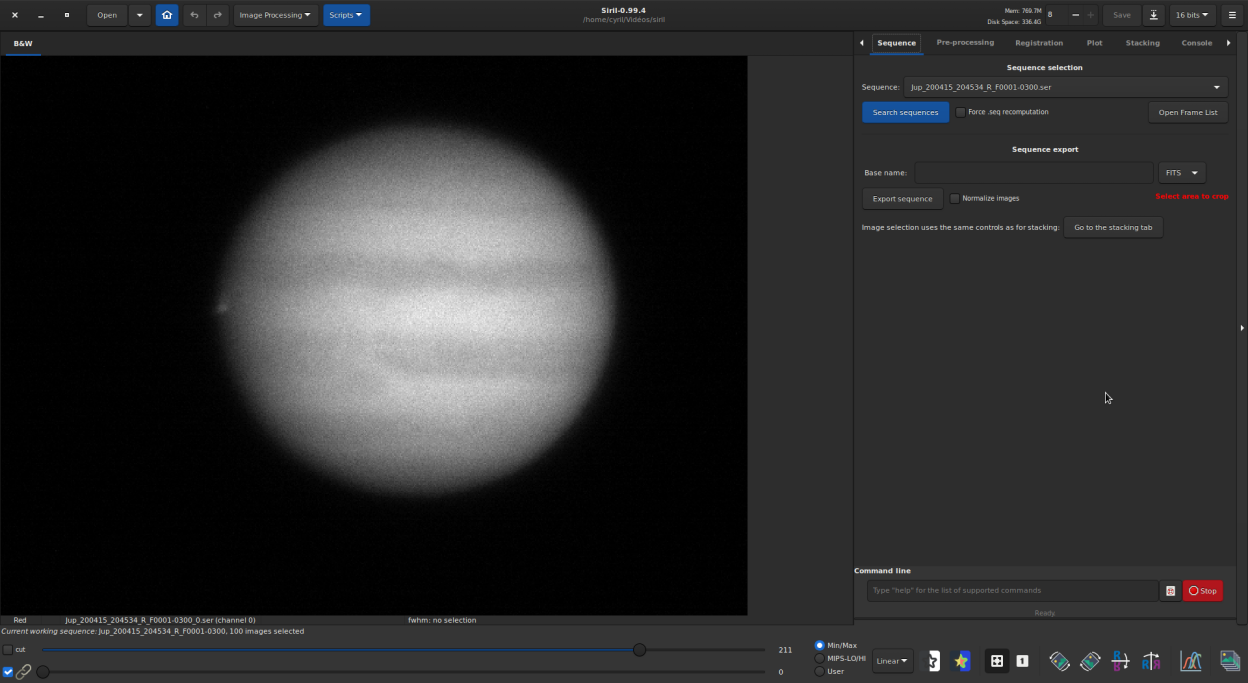
Task: Click the zoom-to-fit icon
Action: coord(996,661)
